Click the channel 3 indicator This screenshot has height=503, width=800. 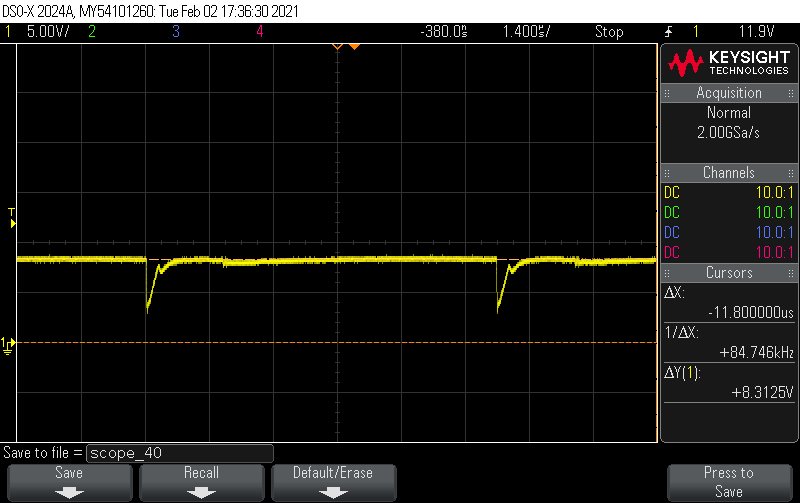pos(176,32)
